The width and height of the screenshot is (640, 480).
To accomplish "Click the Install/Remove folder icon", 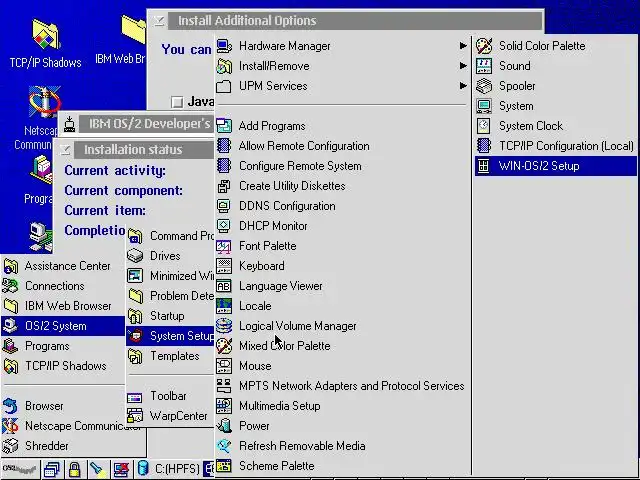I will [224, 66].
